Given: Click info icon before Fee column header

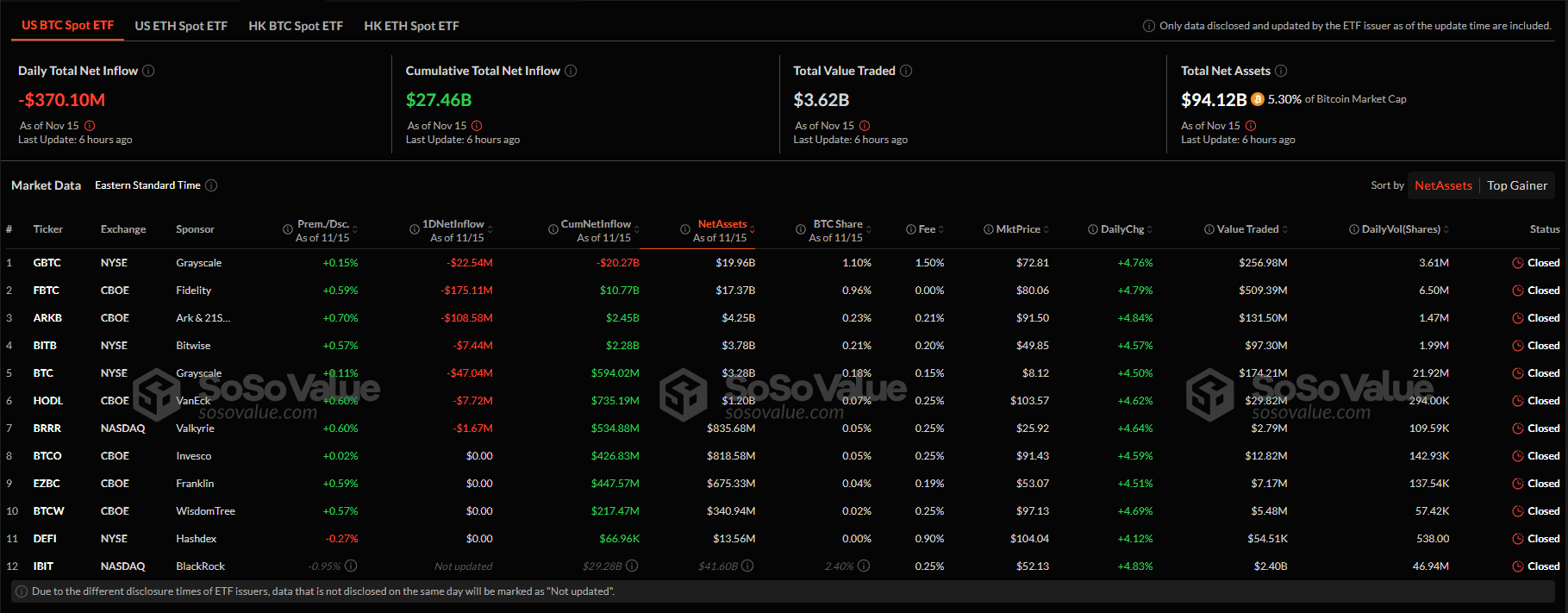Looking at the screenshot, I should click(x=911, y=229).
